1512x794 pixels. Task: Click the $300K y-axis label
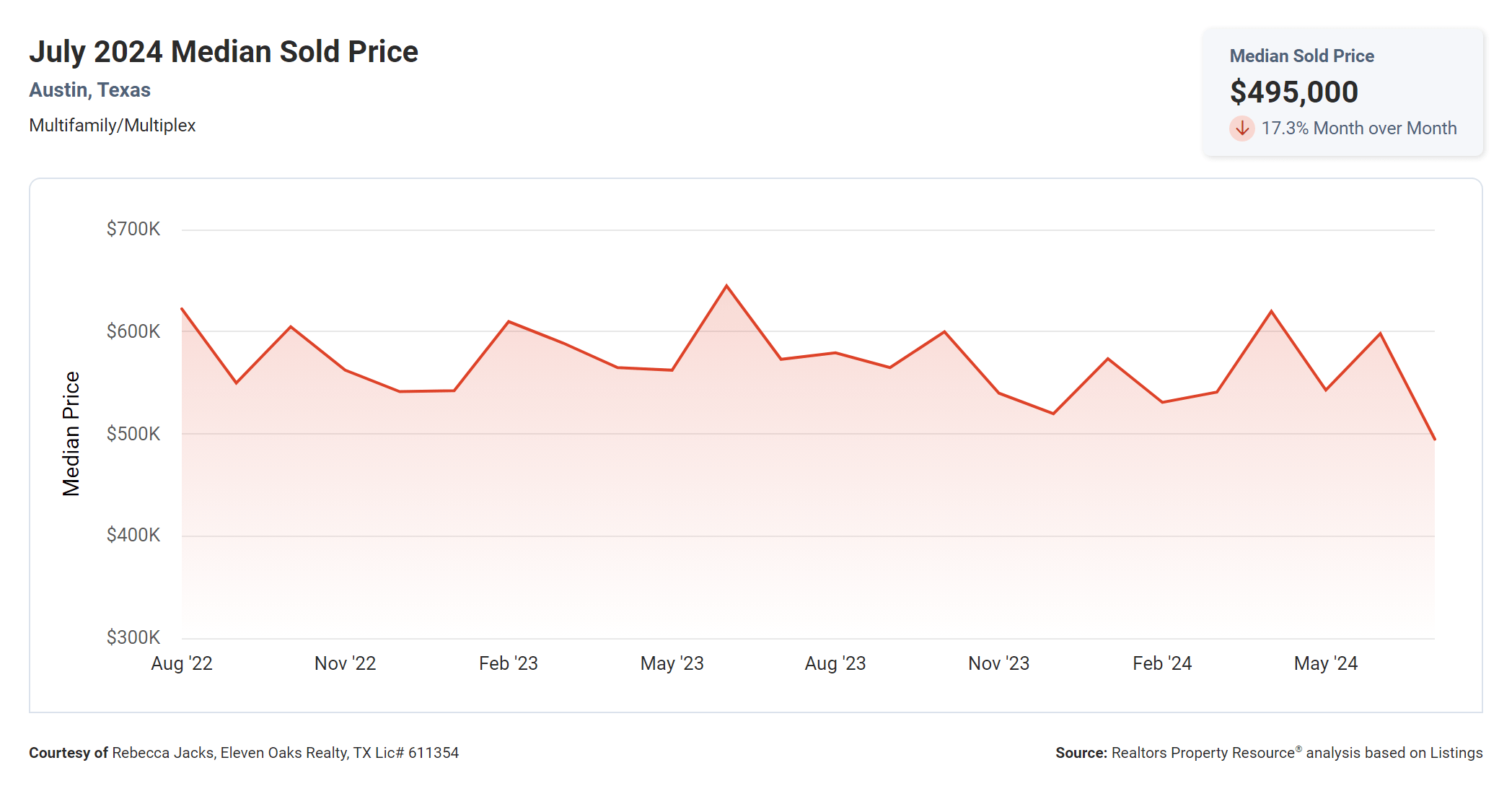click(x=133, y=637)
